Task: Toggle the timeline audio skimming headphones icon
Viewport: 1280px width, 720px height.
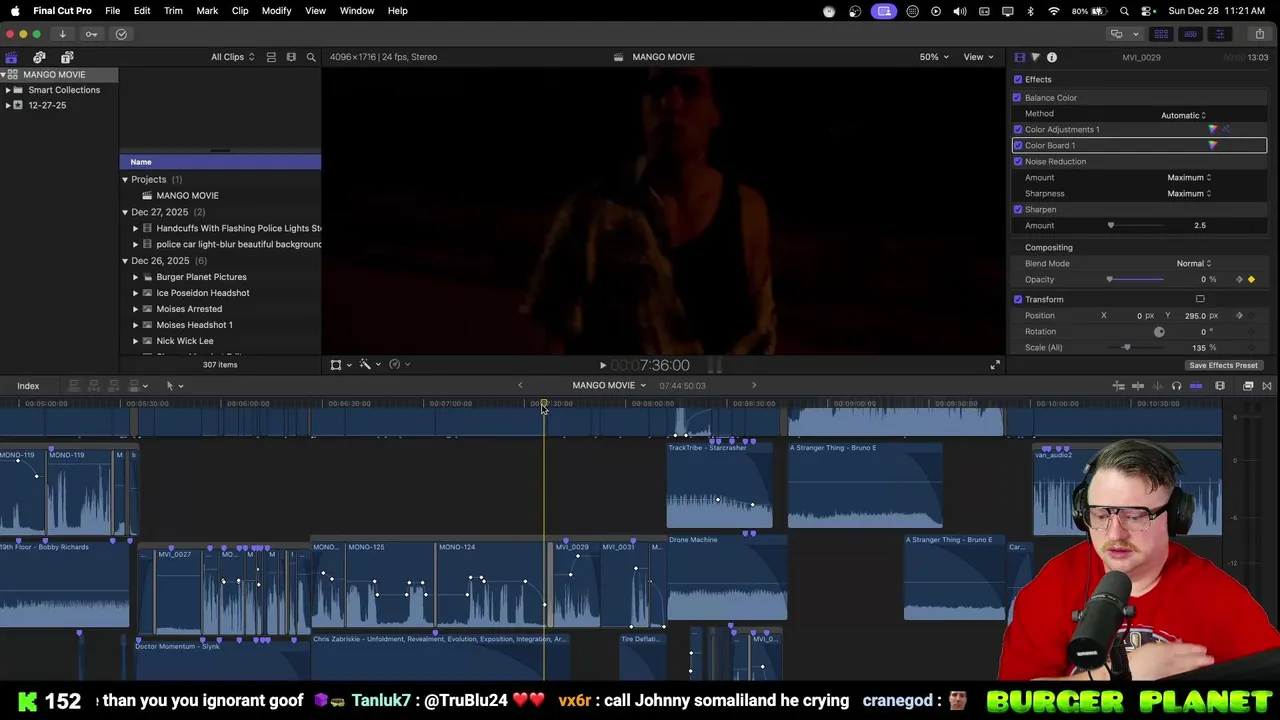Action: [1176, 386]
